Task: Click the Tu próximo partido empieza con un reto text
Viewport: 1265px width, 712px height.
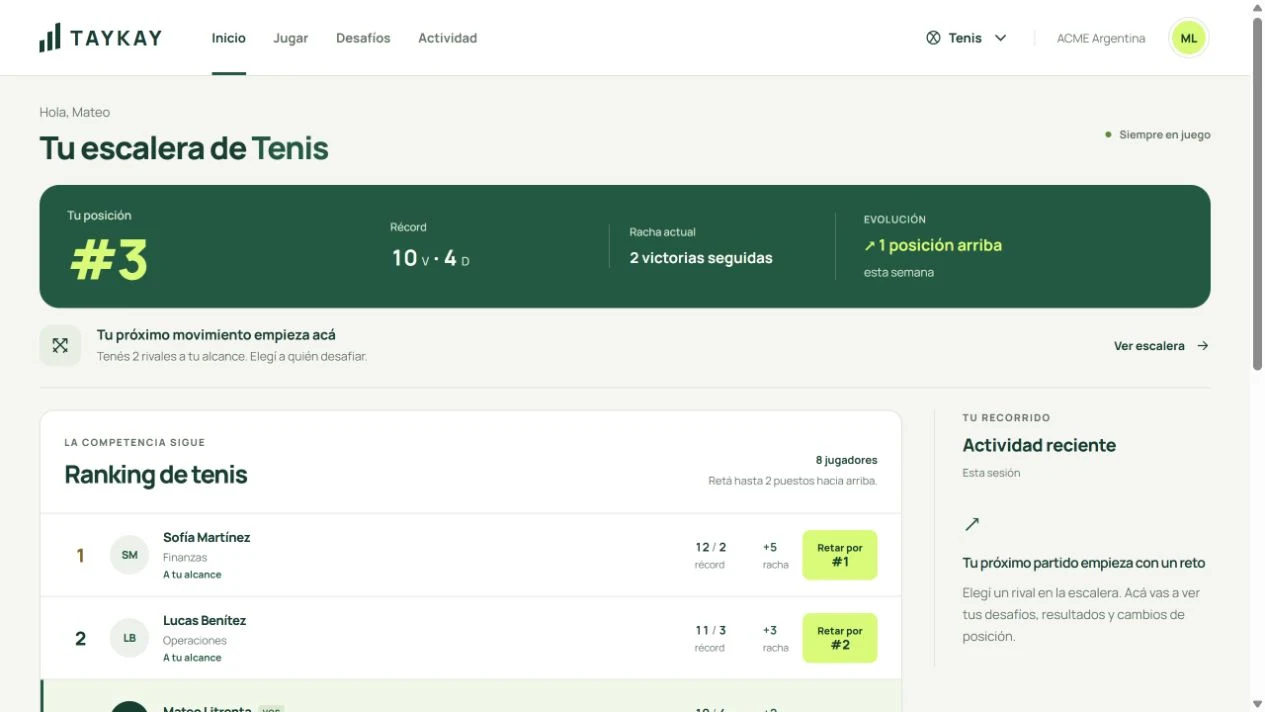Action: (1084, 563)
